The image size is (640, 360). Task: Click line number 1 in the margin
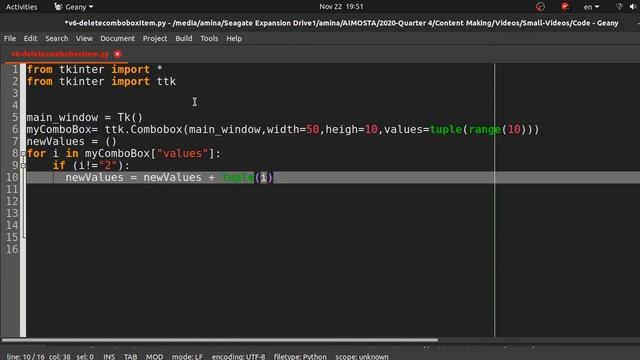tap(15, 69)
